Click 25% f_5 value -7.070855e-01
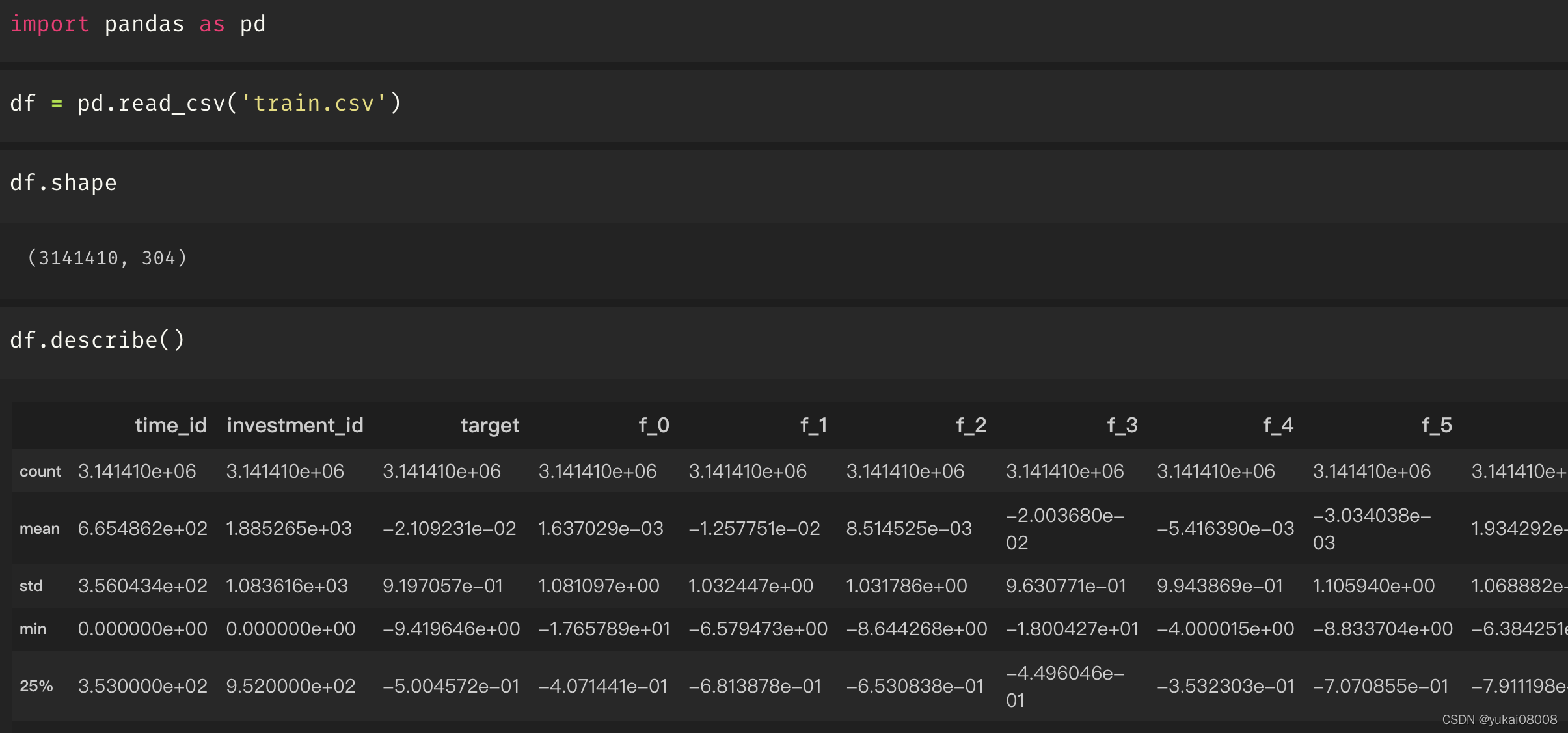Image resolution: width=1568 pixels, height=733 pixels. (x=1381, y=686)
